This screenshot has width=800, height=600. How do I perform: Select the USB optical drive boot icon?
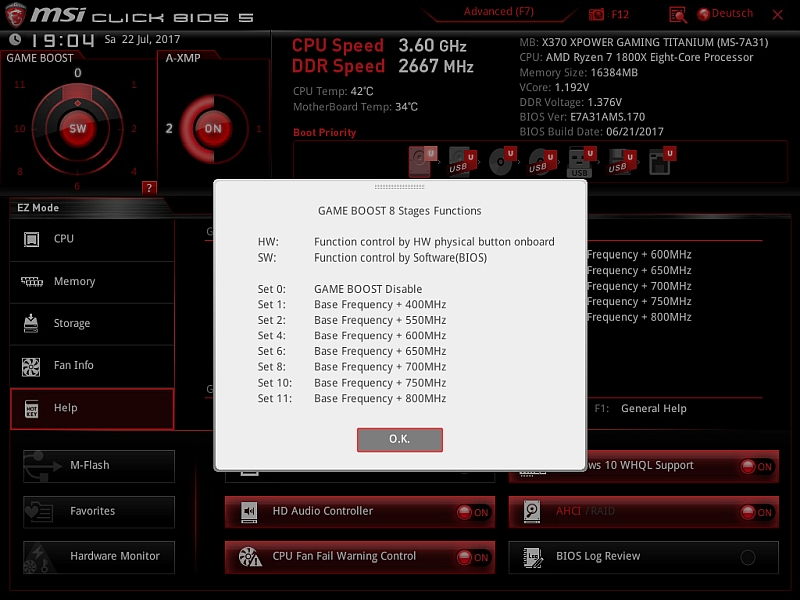(542, 161)
